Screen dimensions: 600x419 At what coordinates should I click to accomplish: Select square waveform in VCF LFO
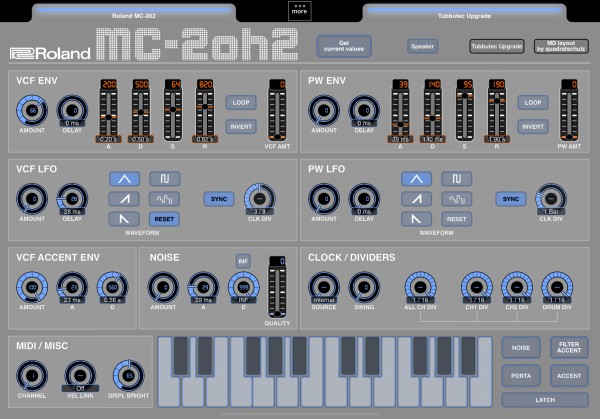(x=165, y=179)
